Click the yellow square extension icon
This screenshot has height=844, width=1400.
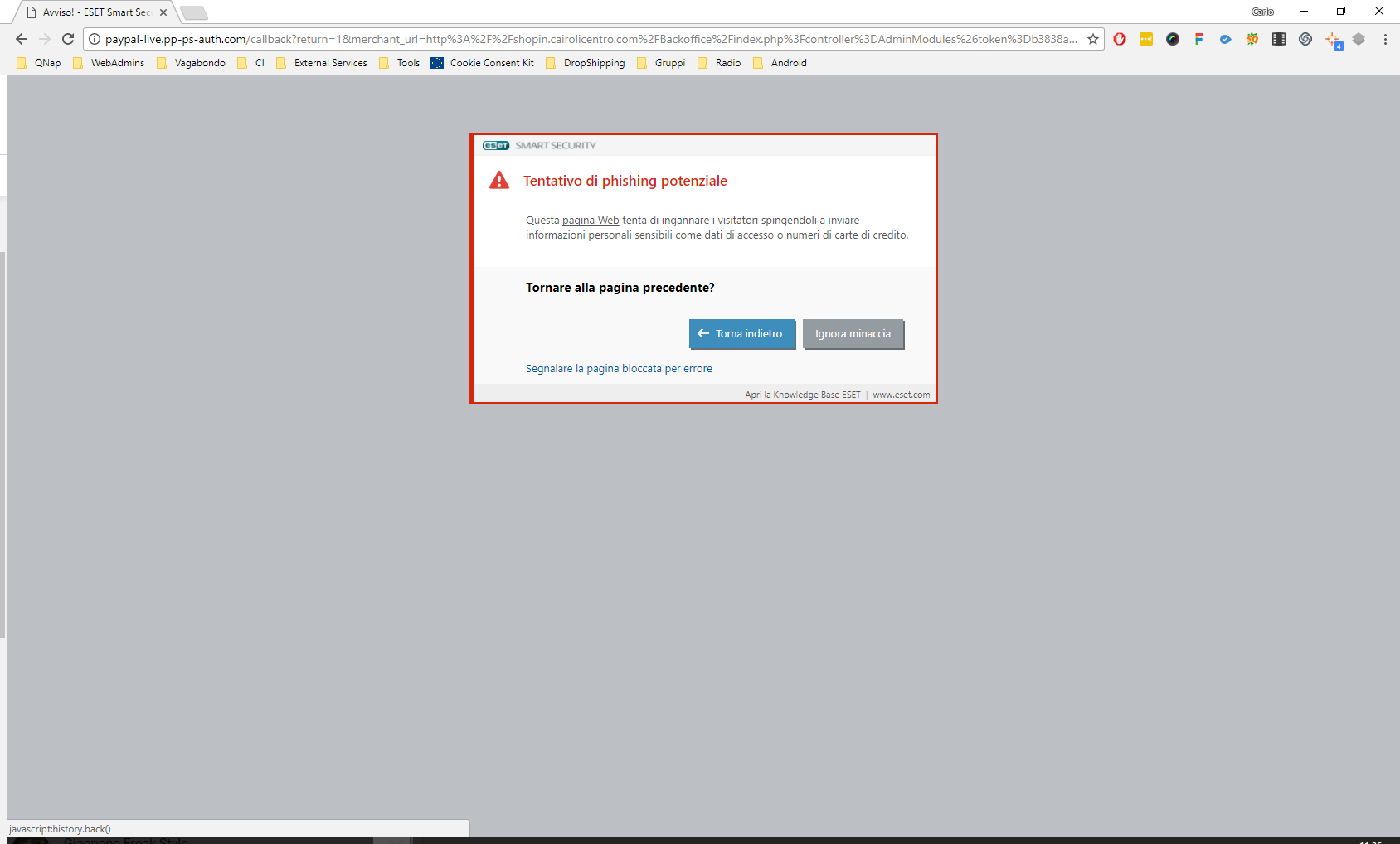tap(1146, 39)
